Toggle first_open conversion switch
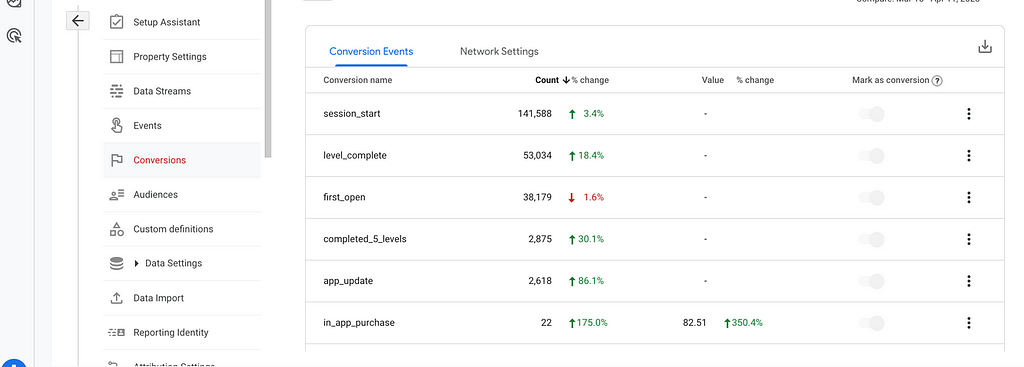Screen dimensions: 1024x367 [871, 197]
